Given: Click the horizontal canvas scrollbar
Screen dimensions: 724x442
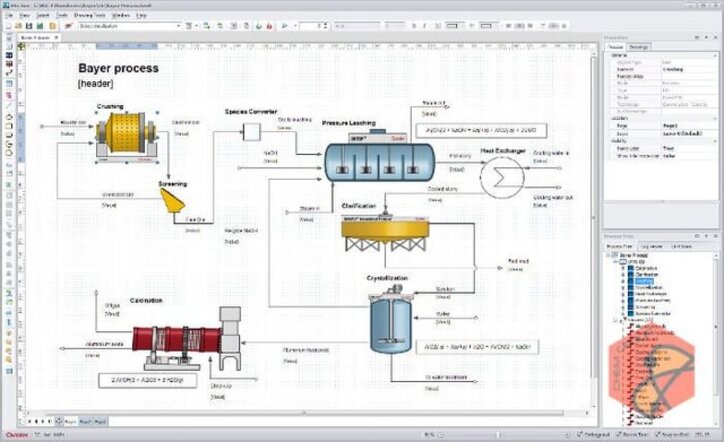Looking at the screenshot, I should click(296, 412).
